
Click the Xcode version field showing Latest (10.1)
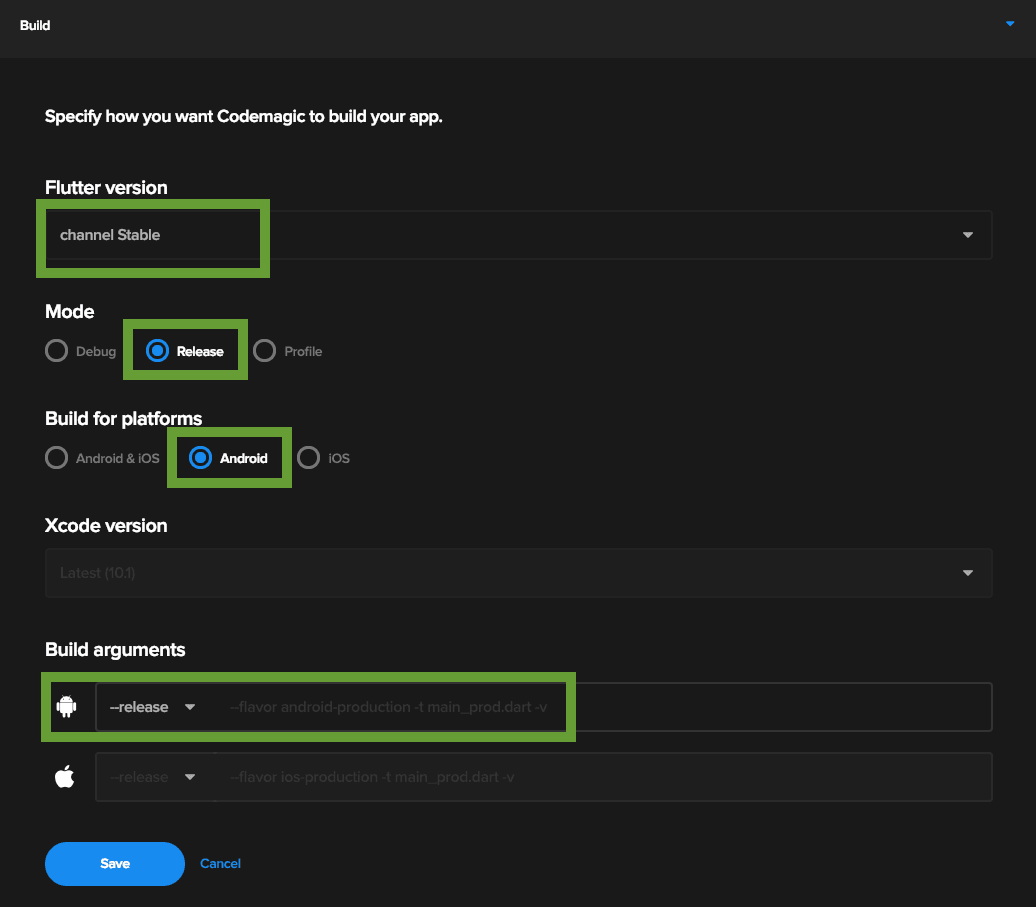pyautogui.click(x=400, y=572)
